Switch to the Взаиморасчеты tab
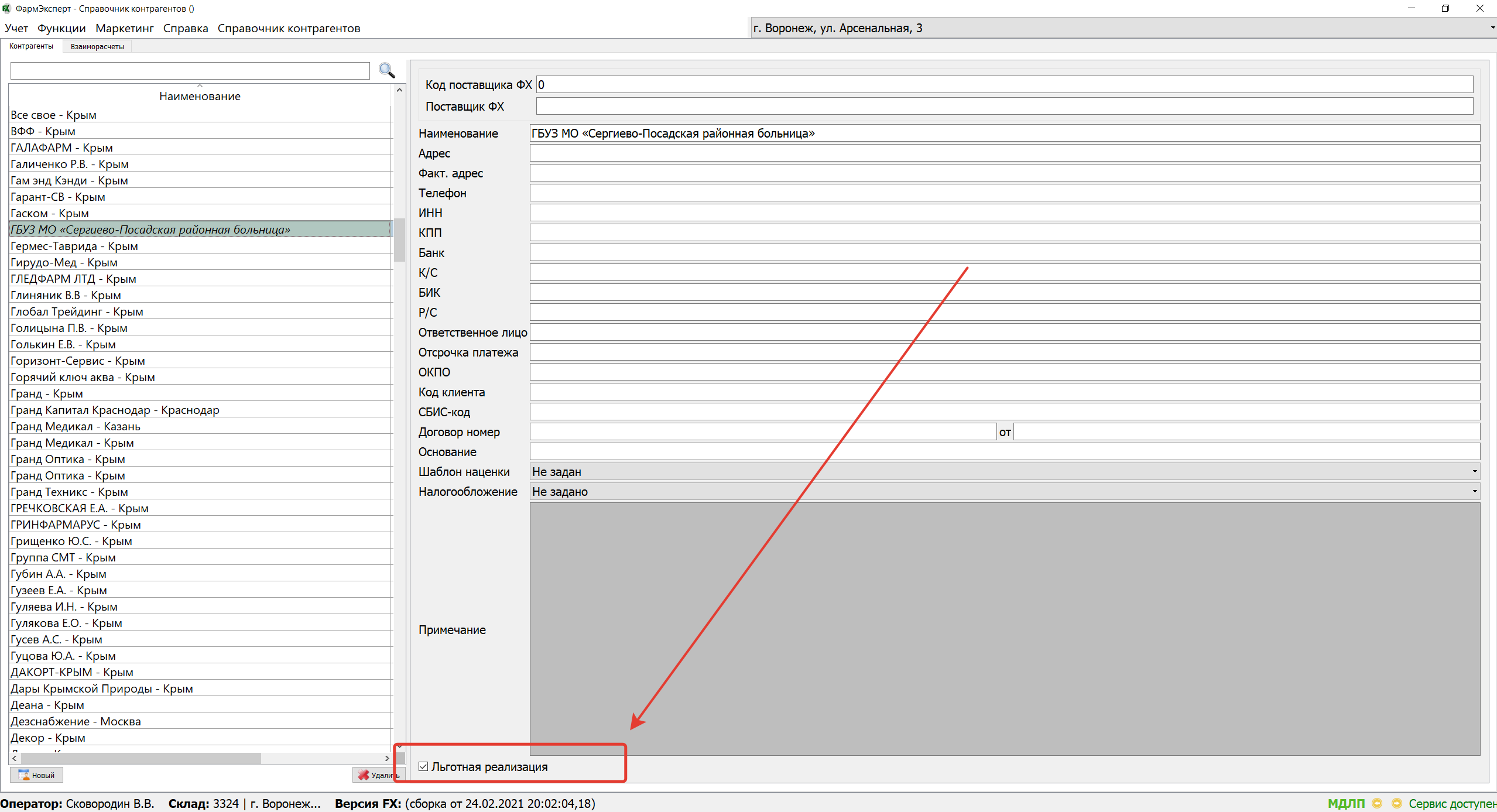 (97, 46)
